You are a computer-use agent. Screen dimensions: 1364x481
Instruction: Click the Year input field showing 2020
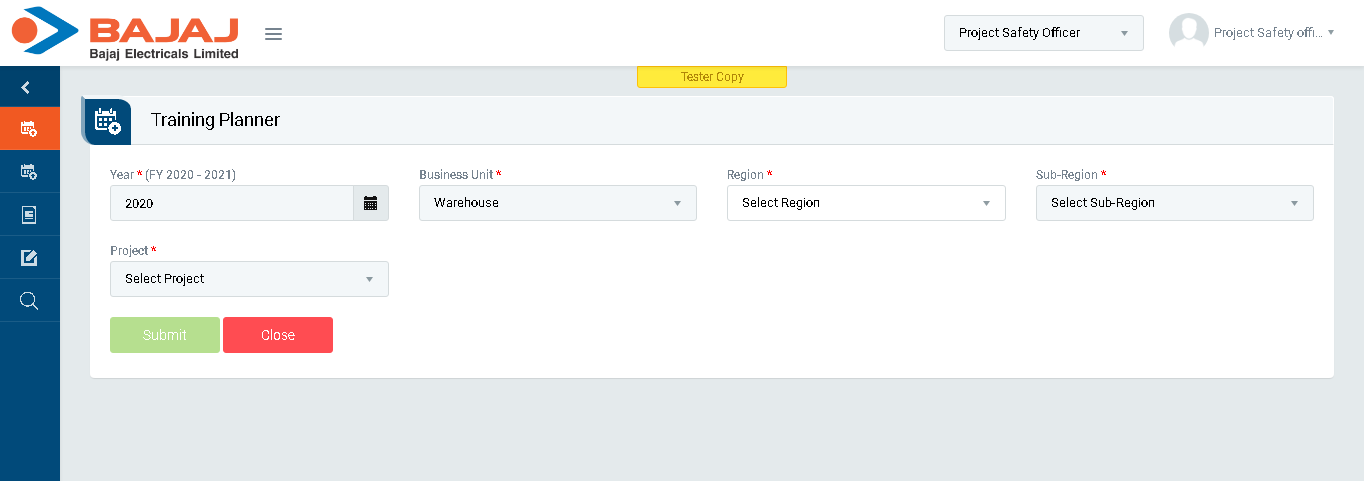coord(231,203)
